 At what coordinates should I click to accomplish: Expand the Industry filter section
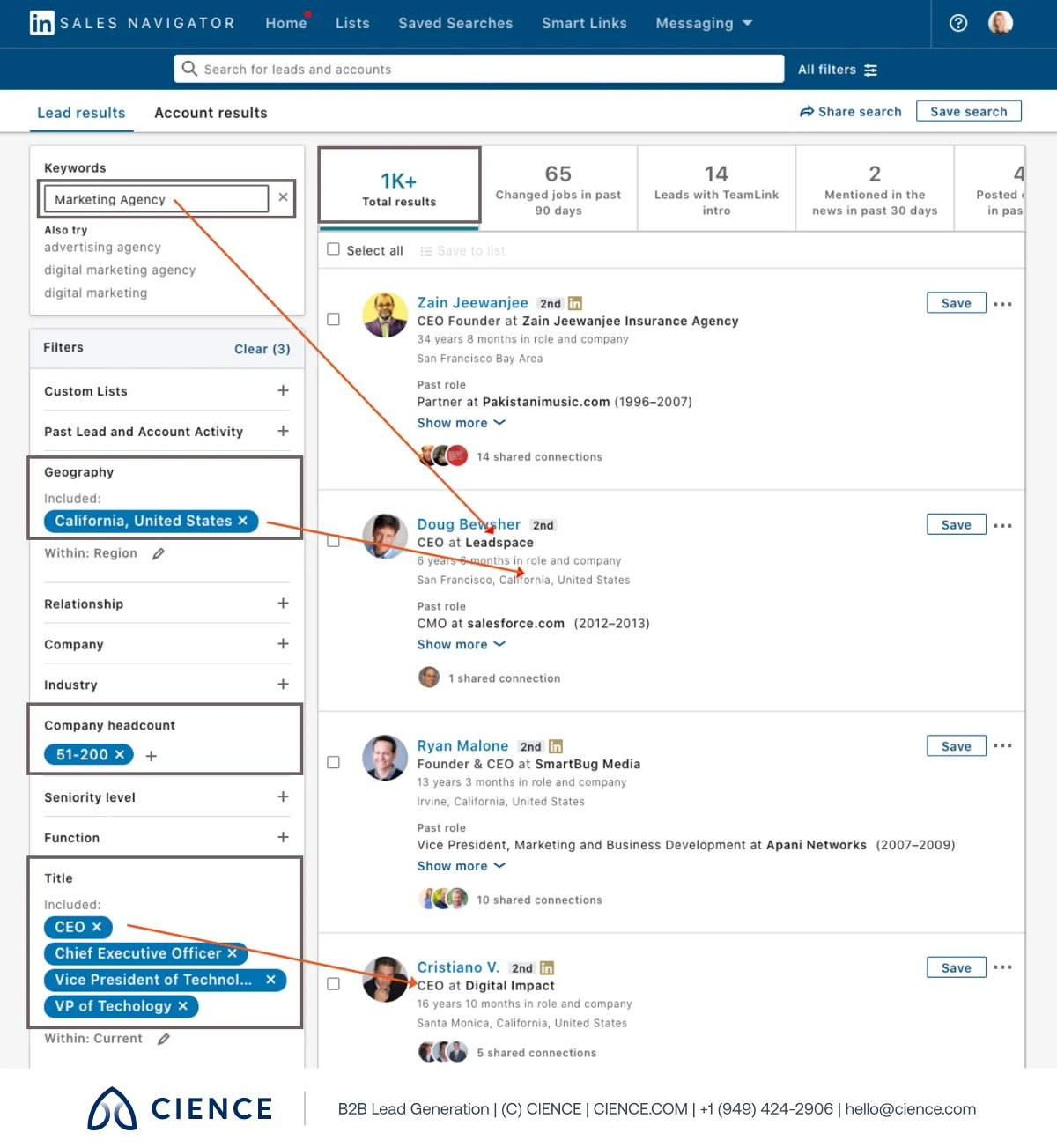point(282,684)
